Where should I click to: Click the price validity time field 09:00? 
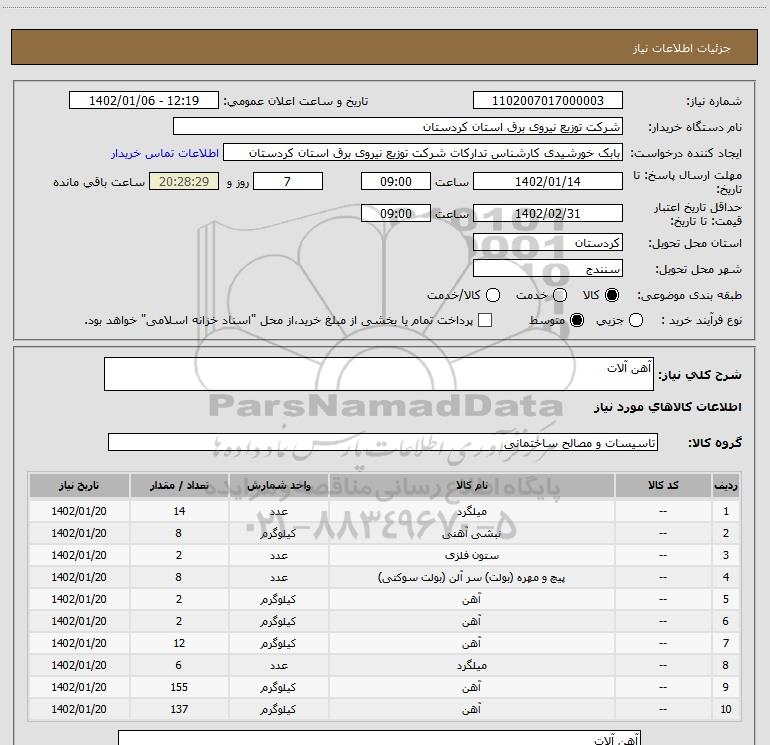(x=396, y=214)
